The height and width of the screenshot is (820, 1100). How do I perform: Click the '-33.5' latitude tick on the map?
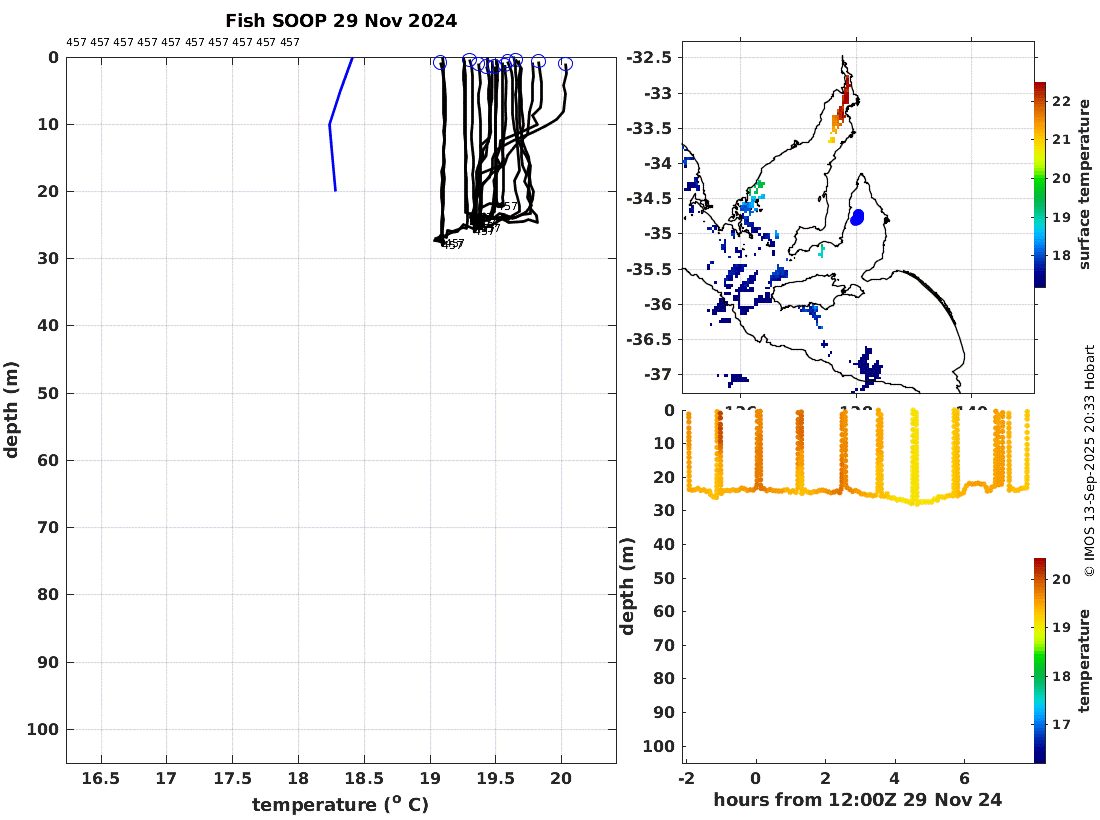[x=649, y=128]
